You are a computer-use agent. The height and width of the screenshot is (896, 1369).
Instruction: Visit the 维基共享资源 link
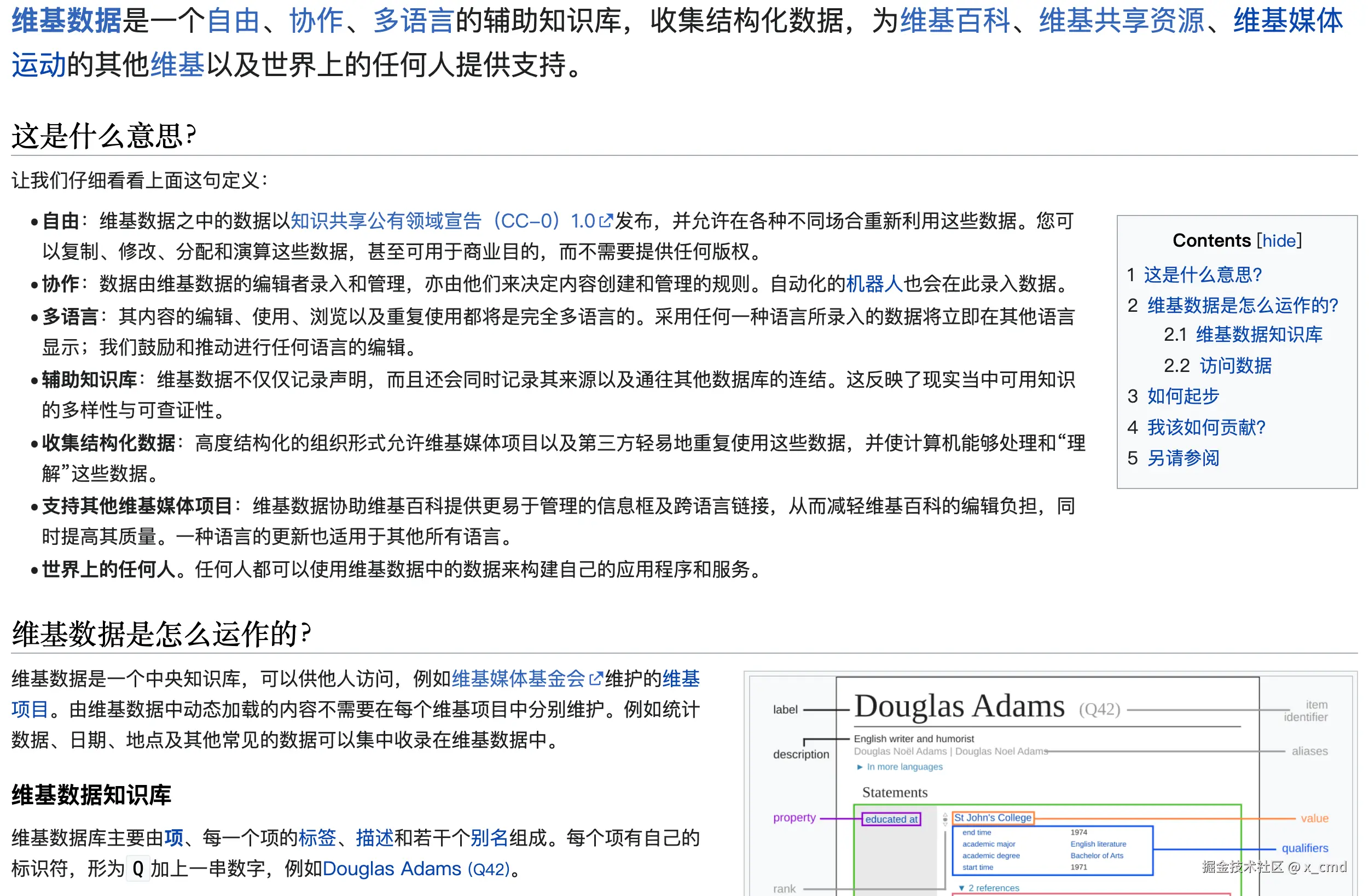point(1122,21)
